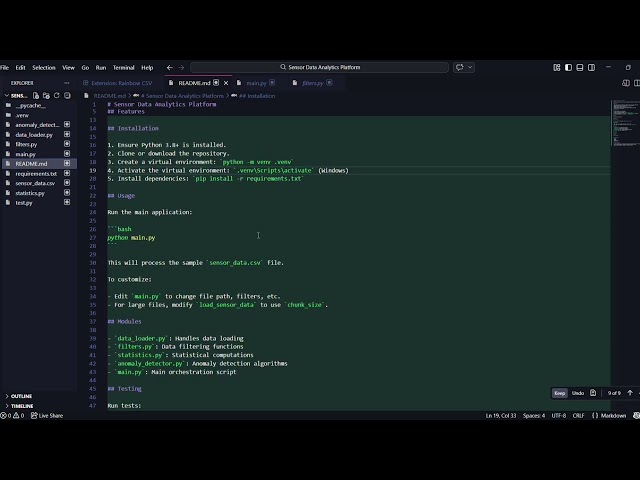Viewport: 640px width, 480px height.
Task: Open the View menu
Action: [x=68, y=67]
